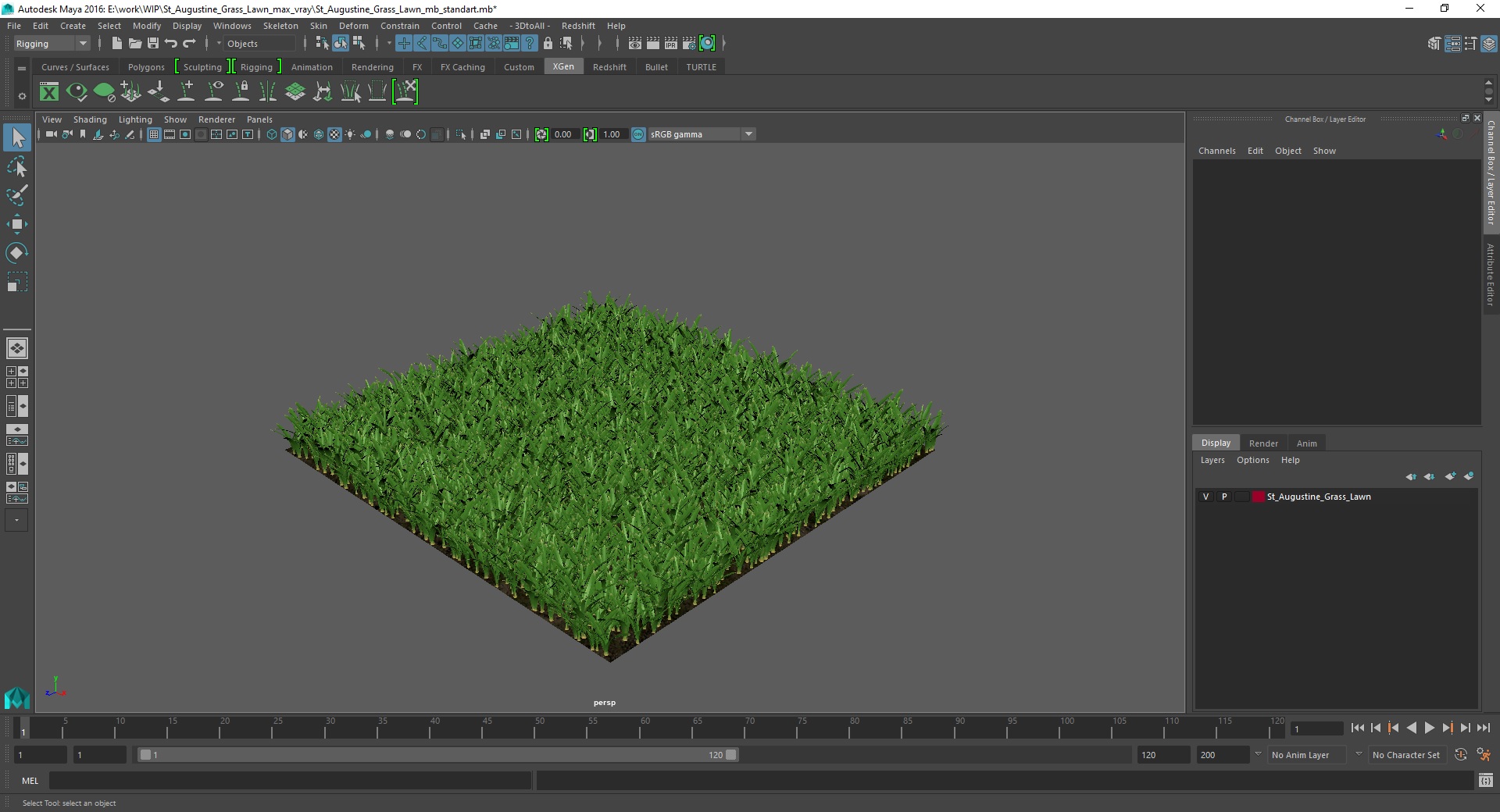The height and width of the screenshot is (812, 1500).
Task: Open the Channels menu in Channel Box
Action: click(1217, 151)
